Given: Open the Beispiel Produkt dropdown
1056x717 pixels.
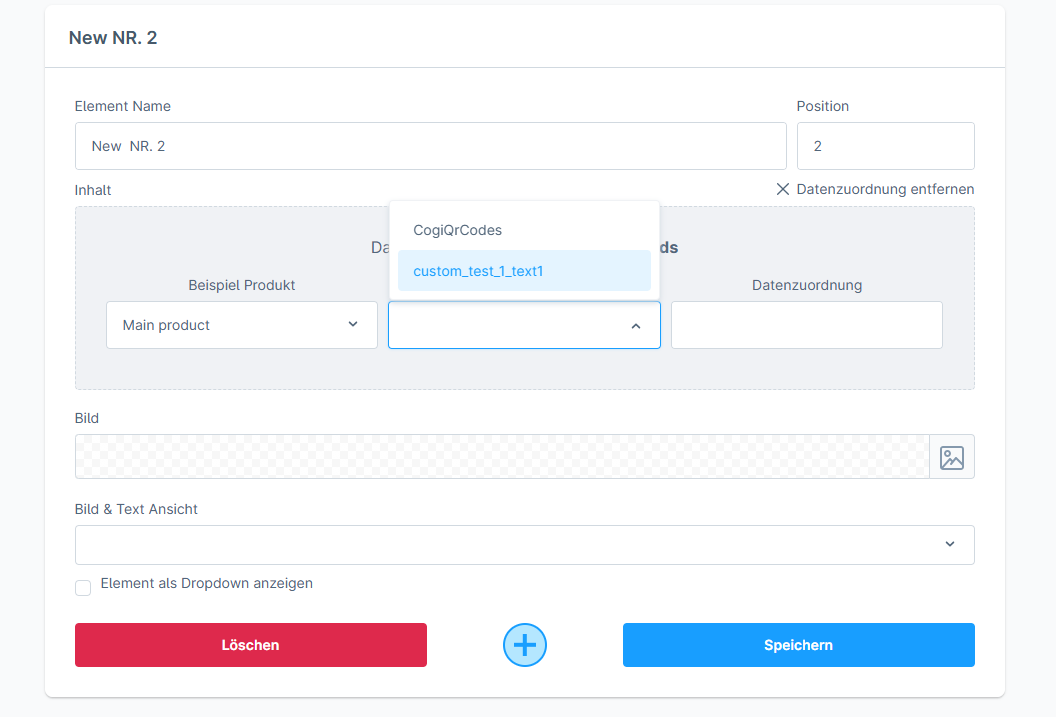Looking at the screenshot, I should click(x=240, y=325).
